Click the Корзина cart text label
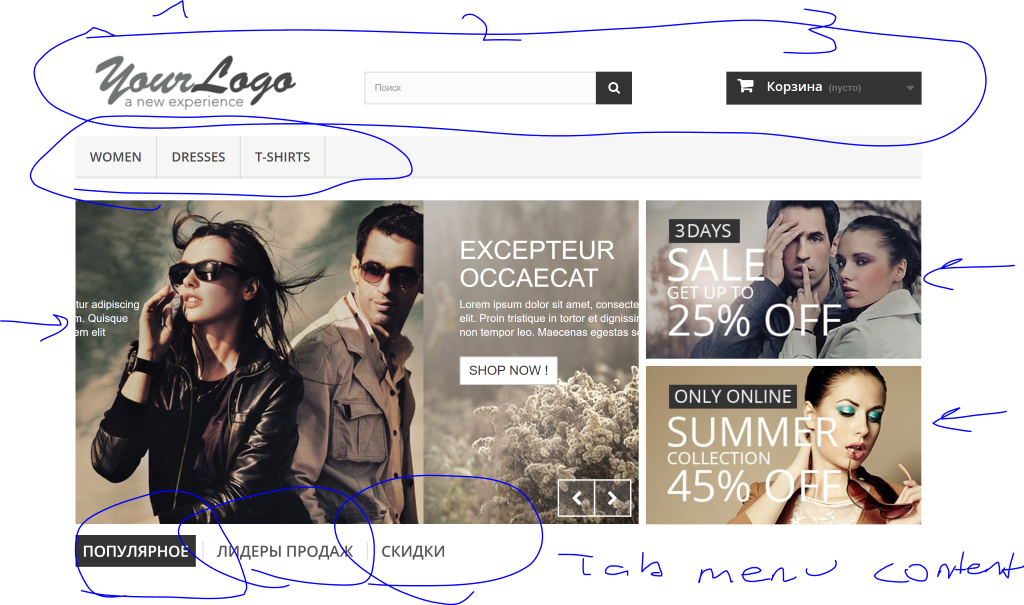 coord(794,86)
